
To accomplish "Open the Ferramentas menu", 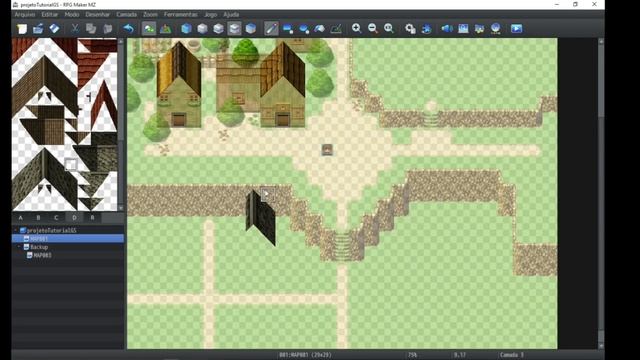I will coord(180,14).
